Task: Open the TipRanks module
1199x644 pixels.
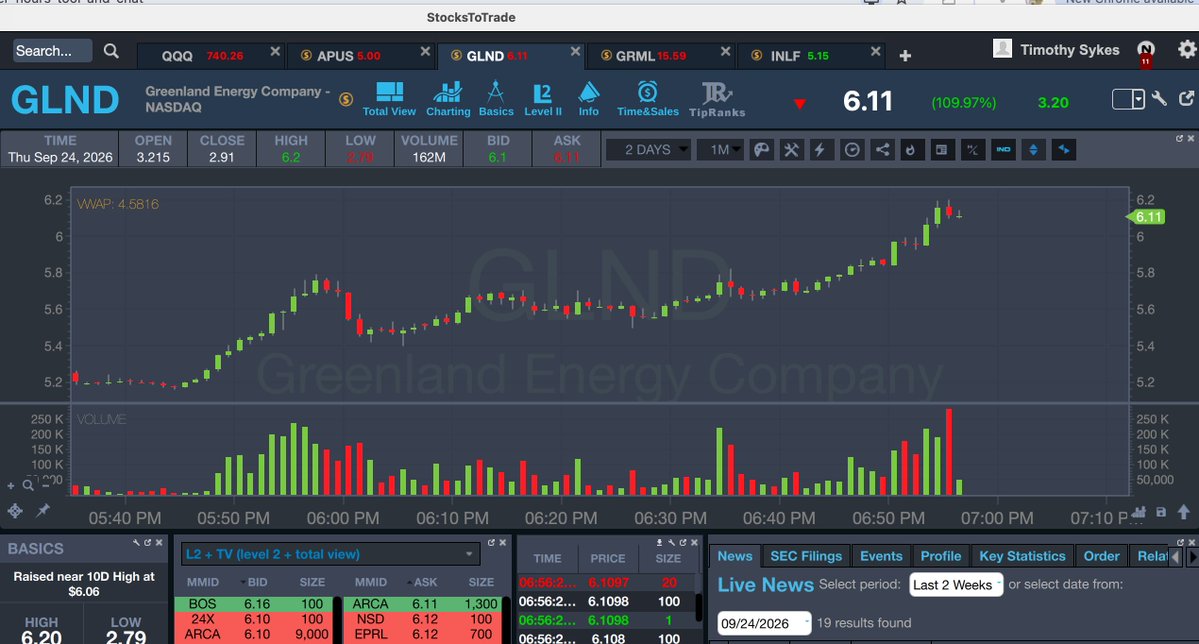Action: [716, 99]
